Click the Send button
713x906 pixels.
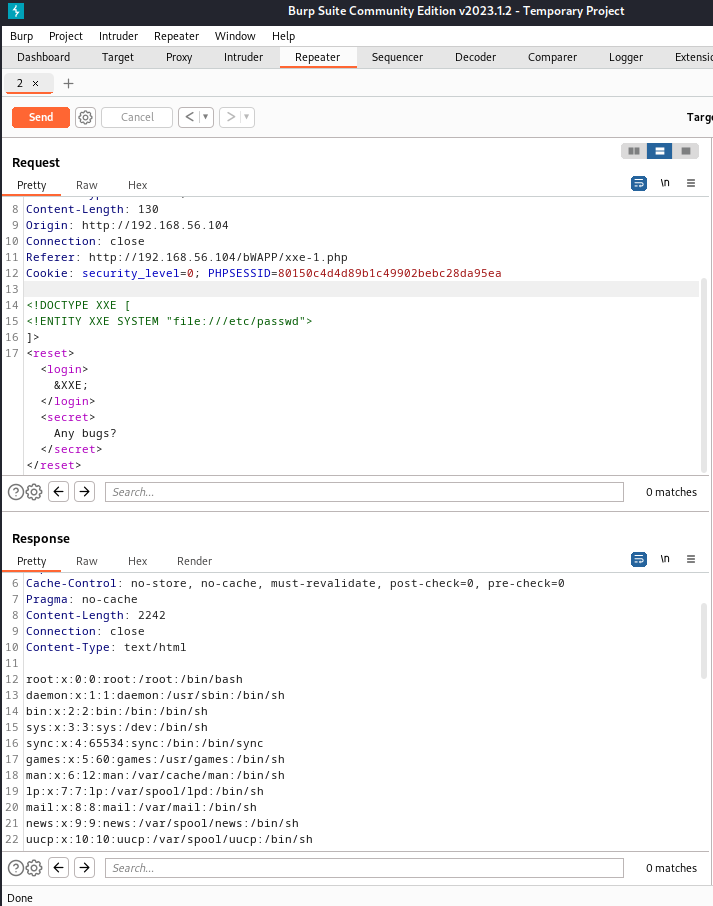(x=41, y=117)
